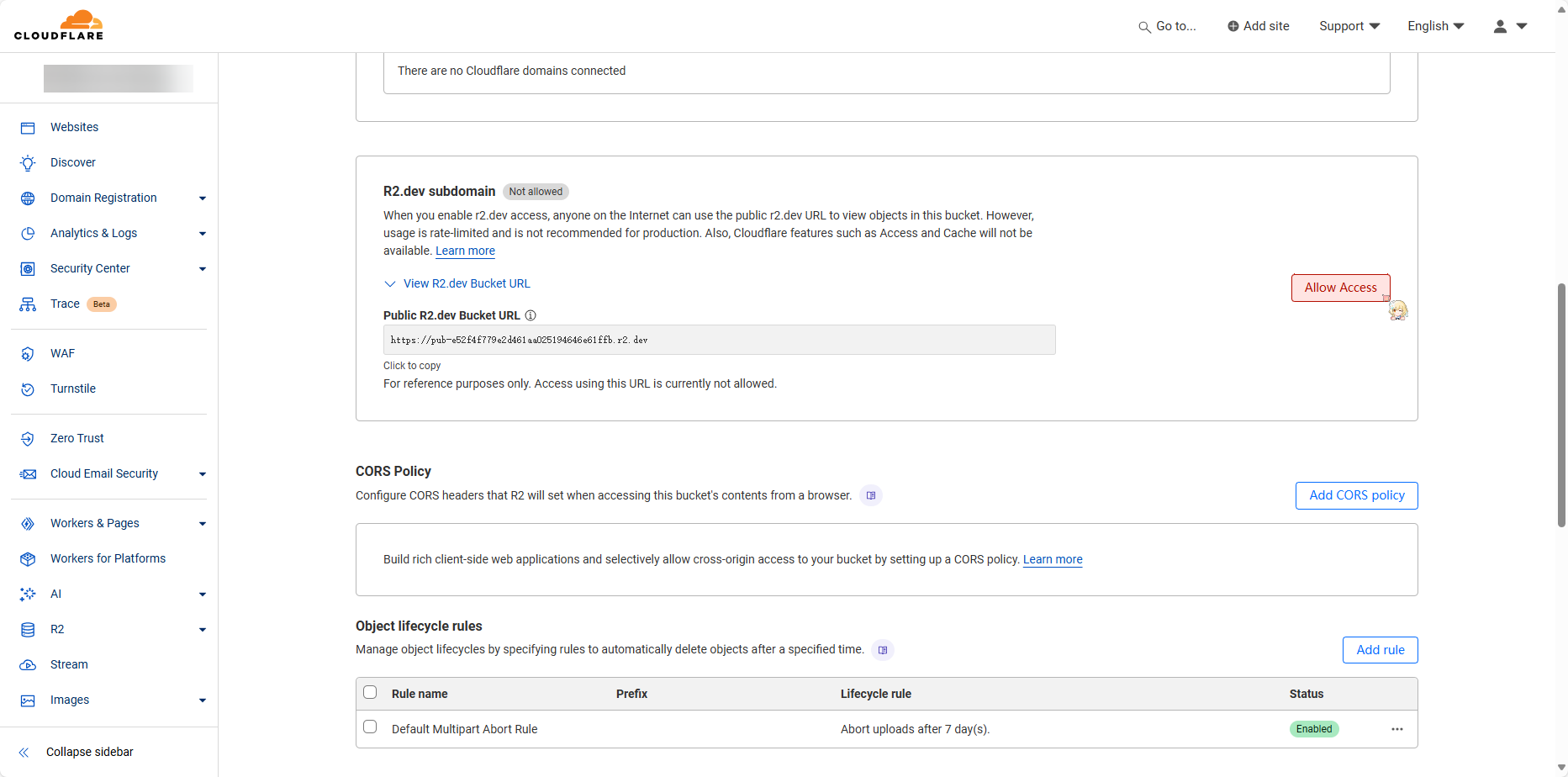The height and width of the screenshot is (777, 1568).
Task: Check the Default Multipart Abort Rule row
Action: (x=370, y=727)
